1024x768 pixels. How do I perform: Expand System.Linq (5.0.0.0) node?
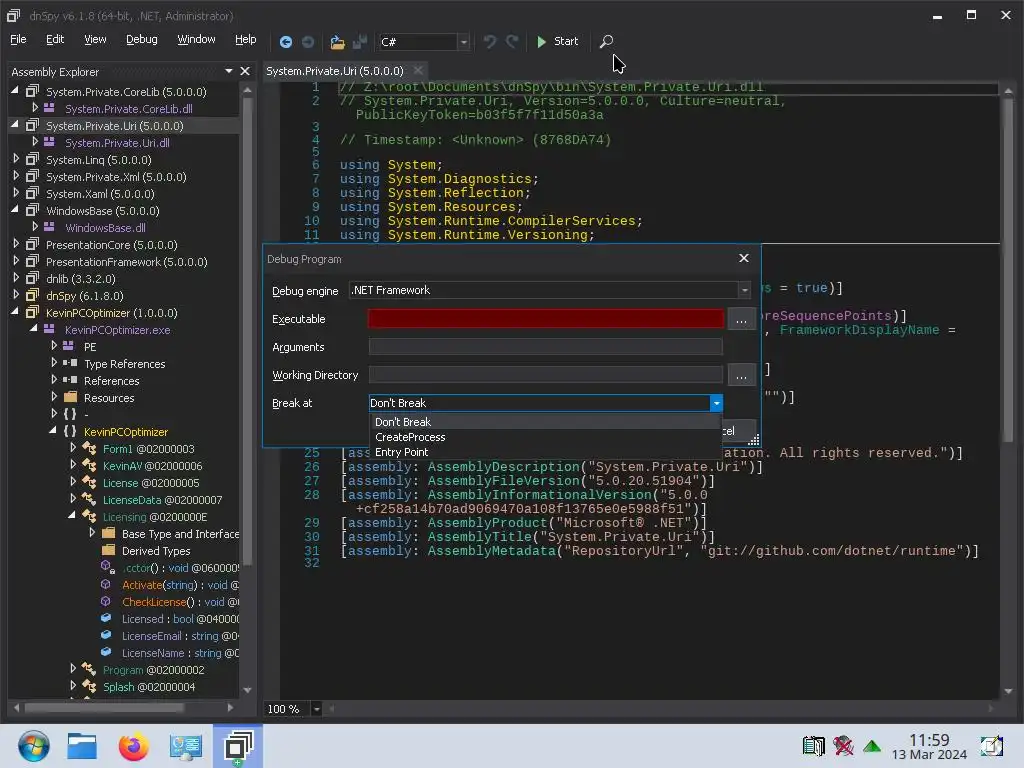coord(16,159)
